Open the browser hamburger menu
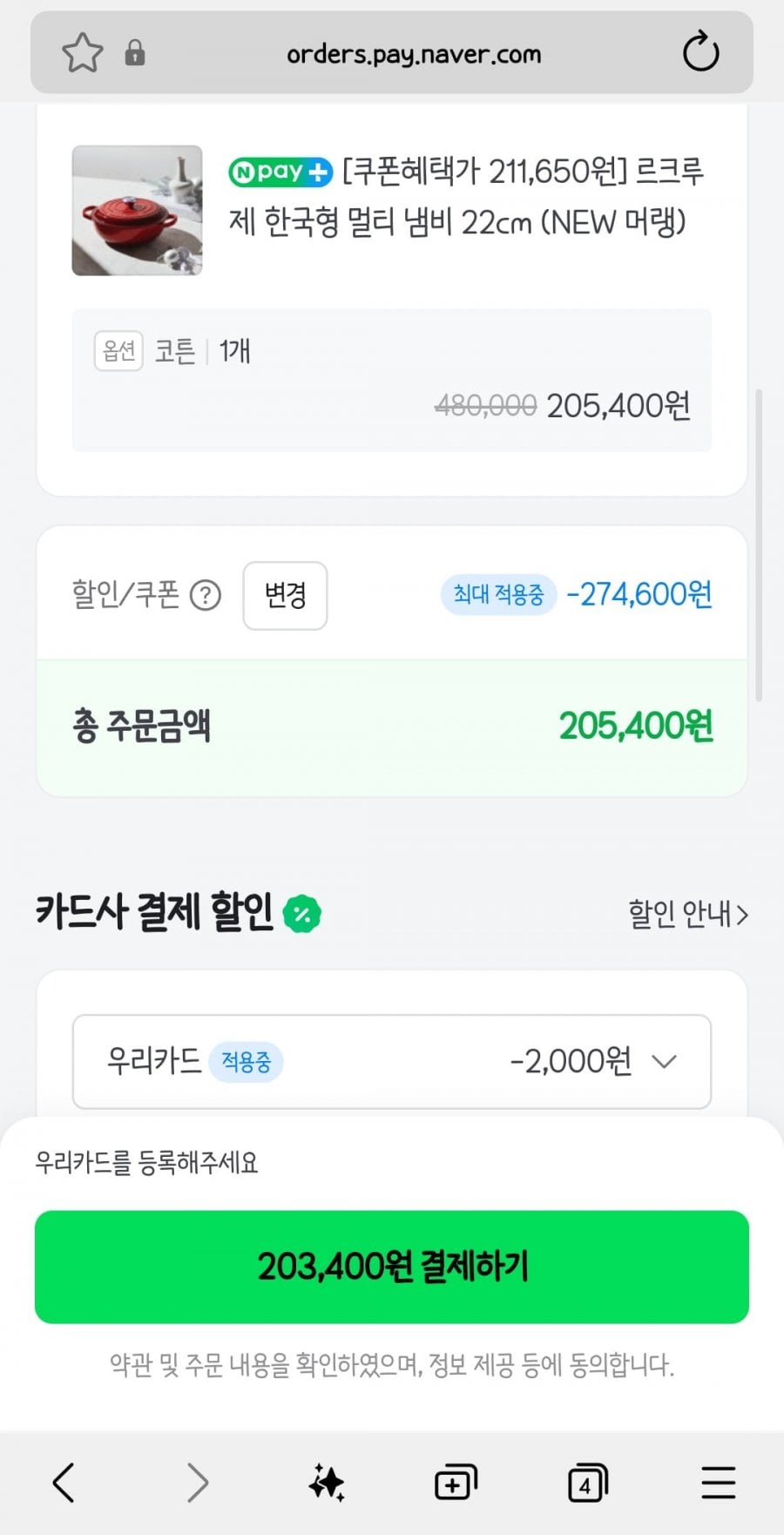 point(719,1482)
